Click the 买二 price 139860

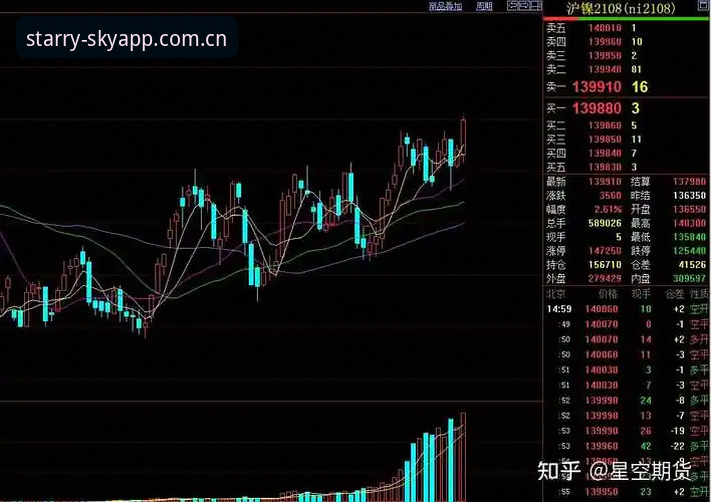coord(605,125)
